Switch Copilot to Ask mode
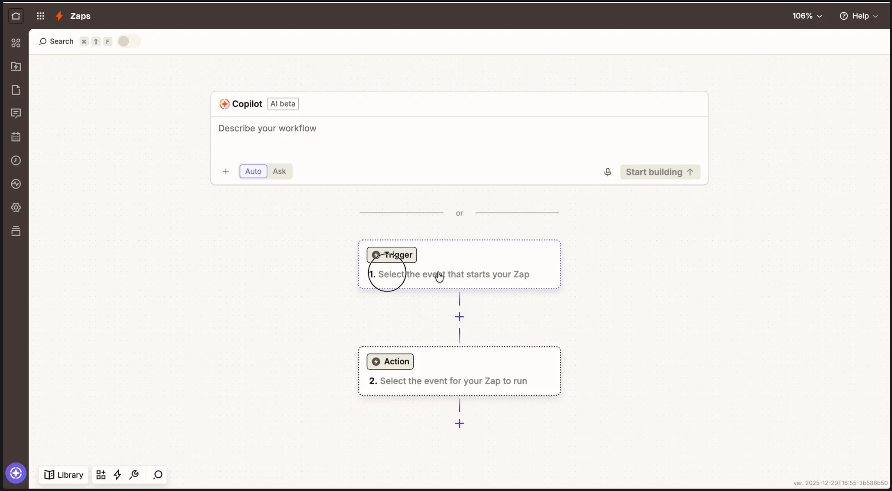 [x=280, y=172]
